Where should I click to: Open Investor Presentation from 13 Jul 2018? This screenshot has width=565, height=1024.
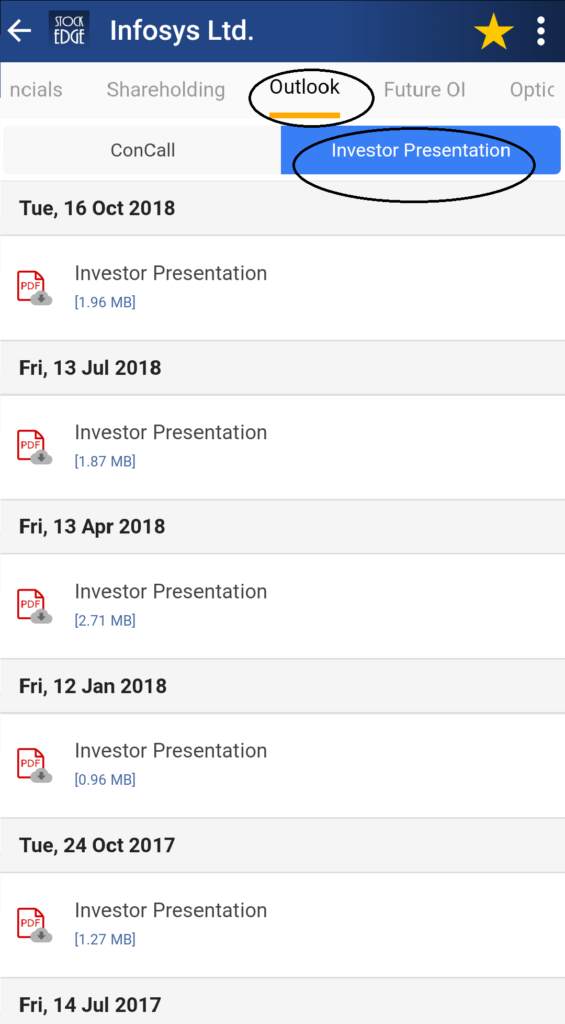pos(170,432)
